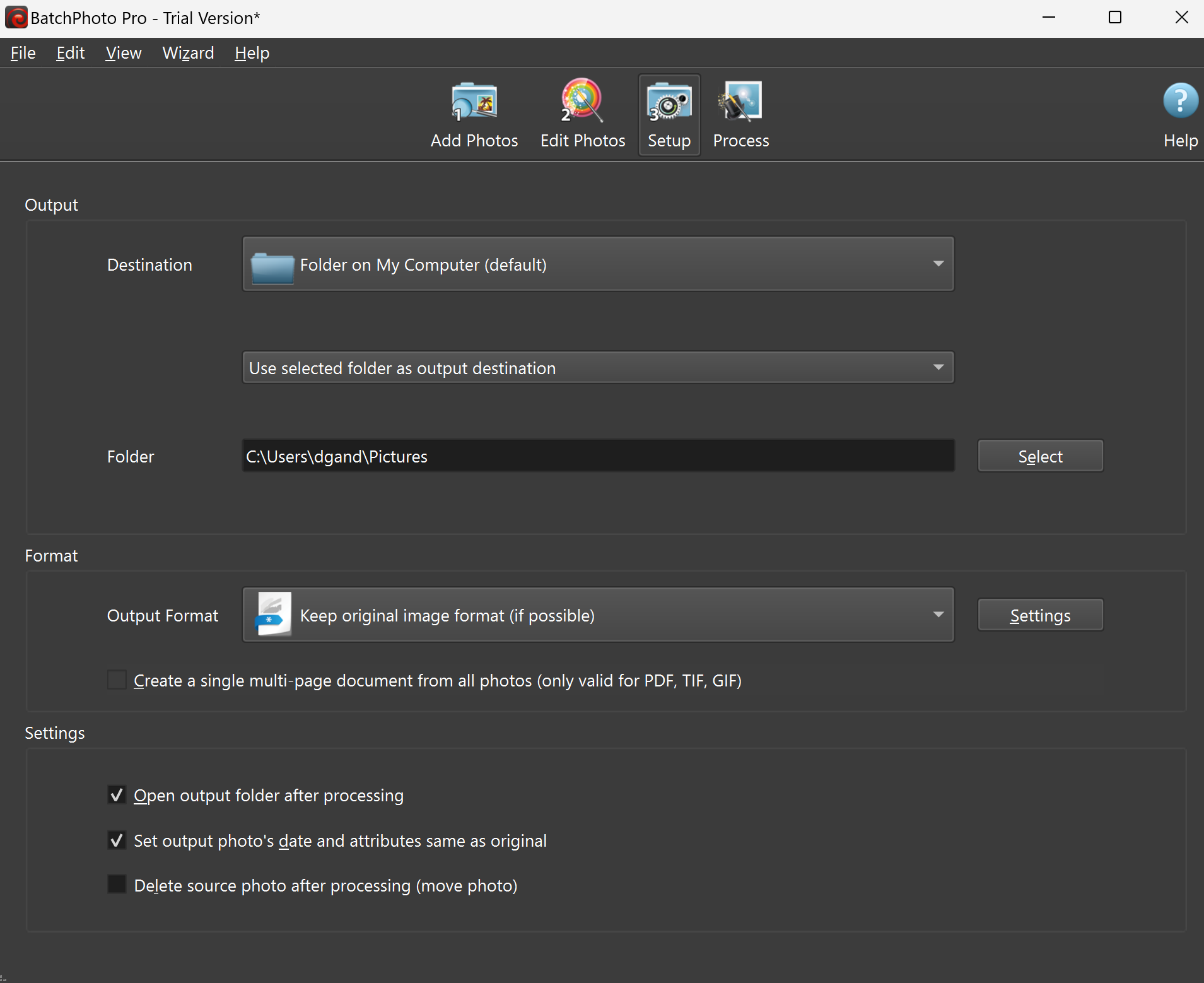Open the Edit menu
1204x983 pixels.
click(x=71, y=53)
